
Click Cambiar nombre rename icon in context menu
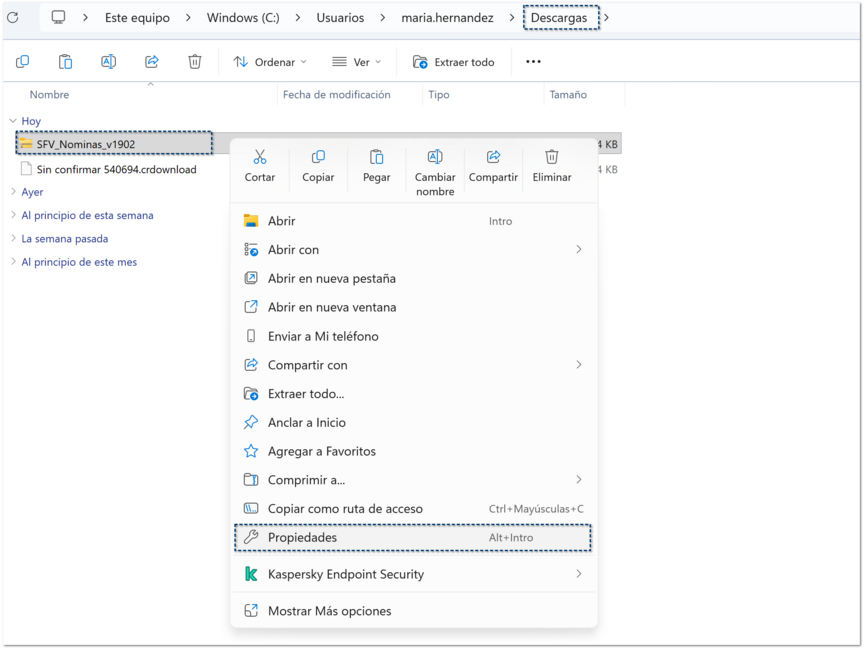[x=435, y=158]
